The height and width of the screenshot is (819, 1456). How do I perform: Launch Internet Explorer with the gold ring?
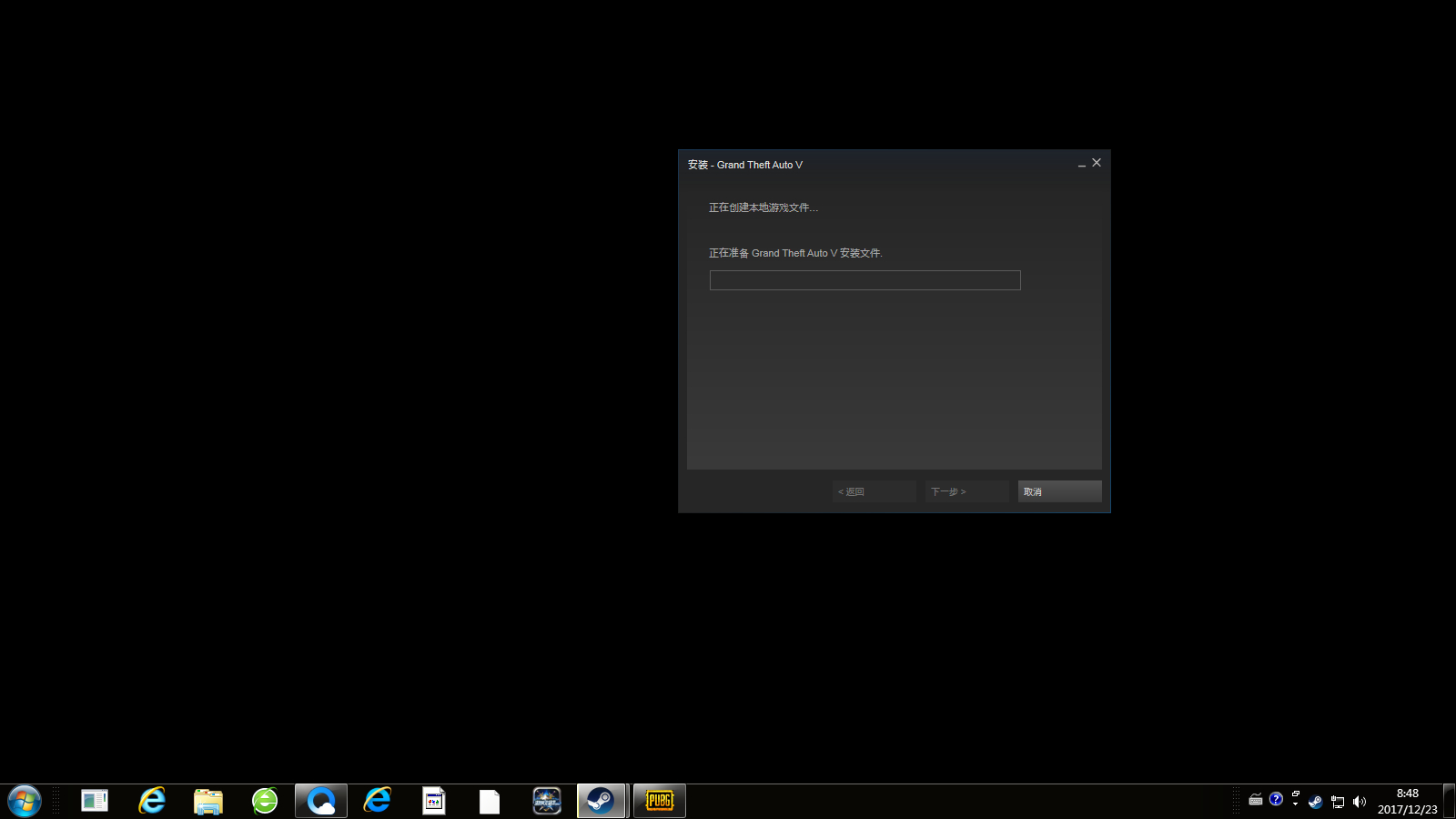tap(152, 801)
